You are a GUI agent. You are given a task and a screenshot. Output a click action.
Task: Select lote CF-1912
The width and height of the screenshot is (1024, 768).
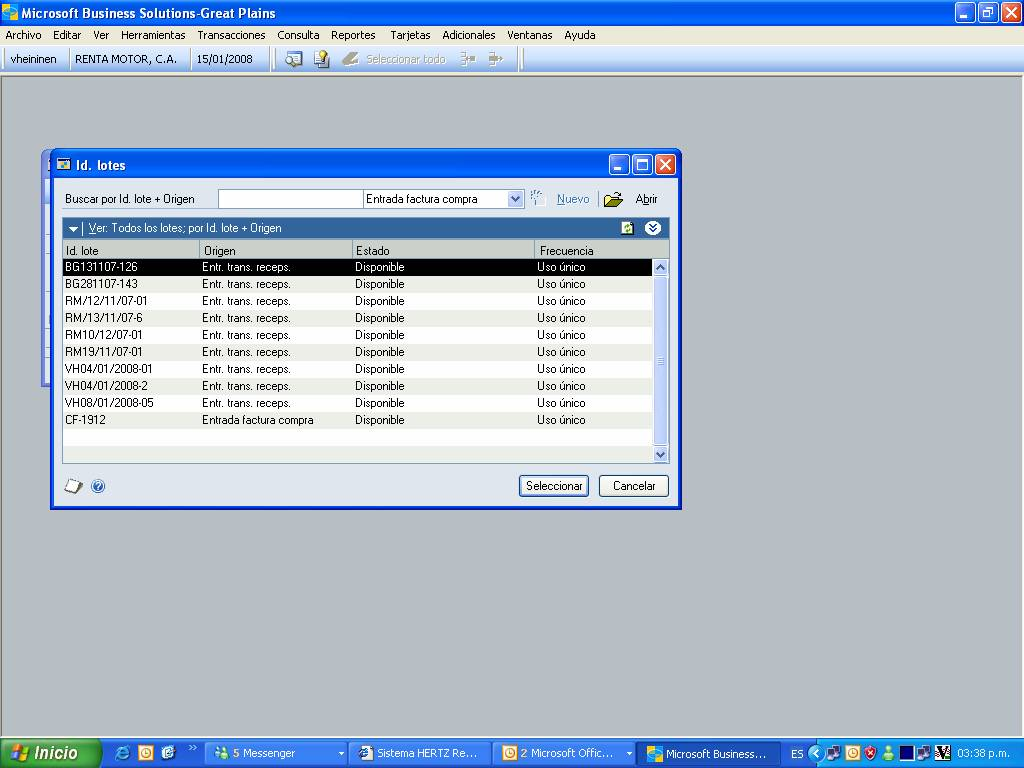click(357, 420)
